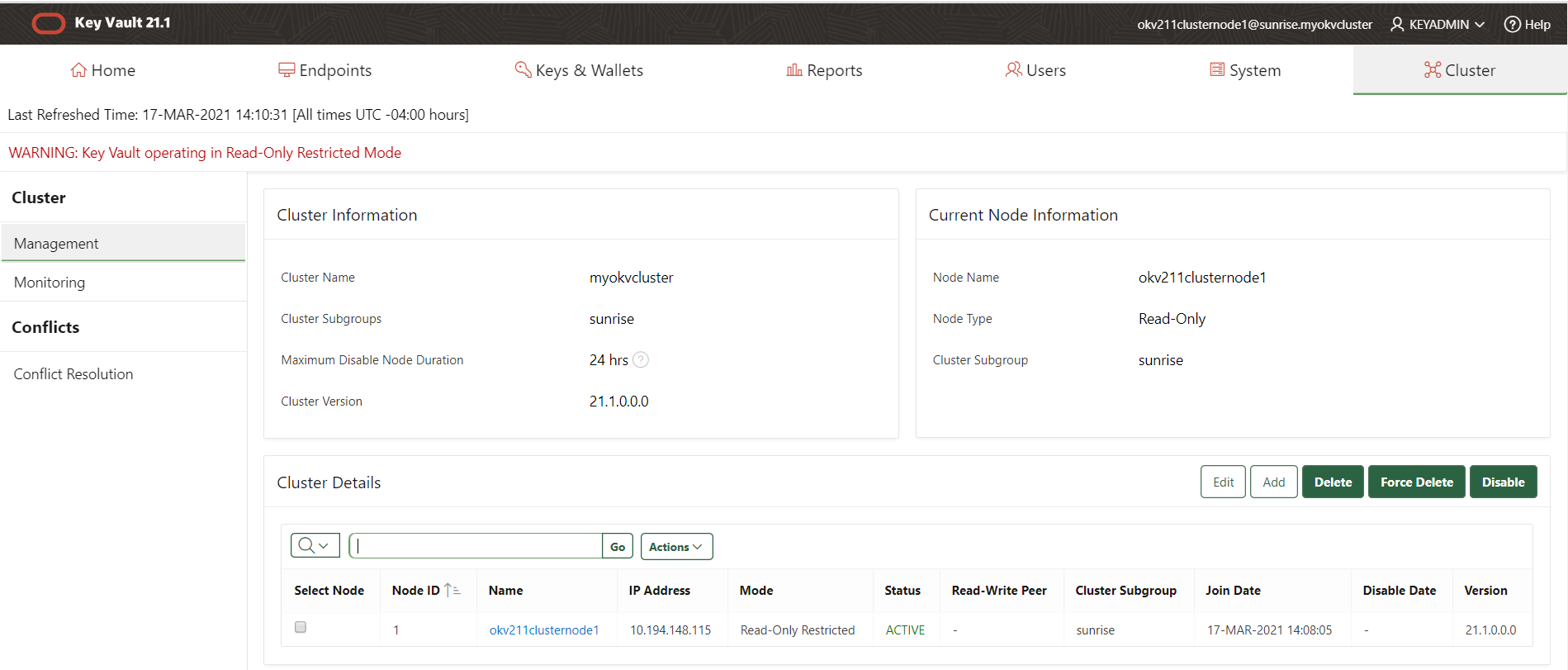Viewport: 1568px width, 670px height.
Task: Open the okv211clusternode1 node link
Action: click(544, 630)
